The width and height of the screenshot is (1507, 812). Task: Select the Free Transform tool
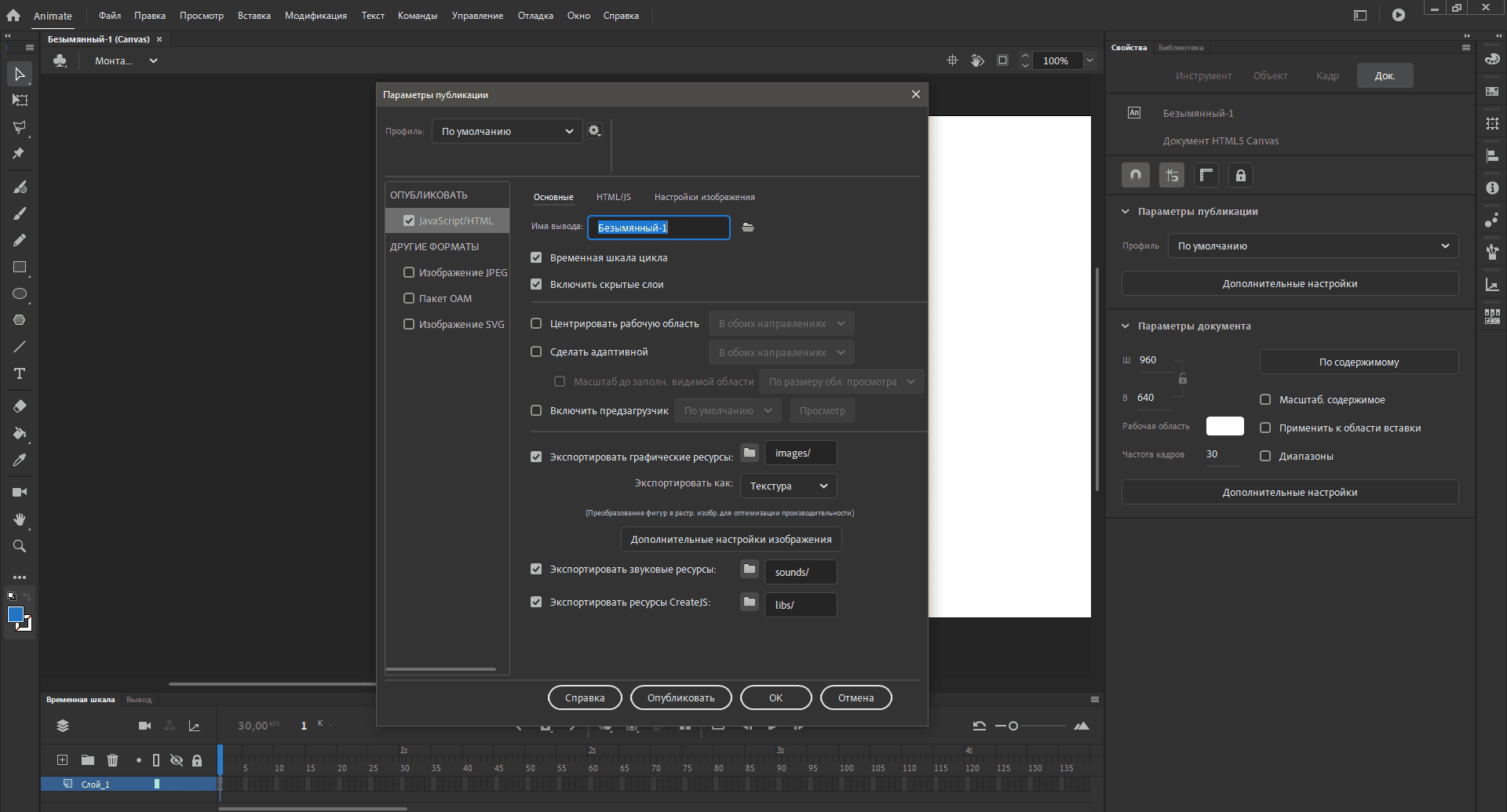[x=20, y=100]
